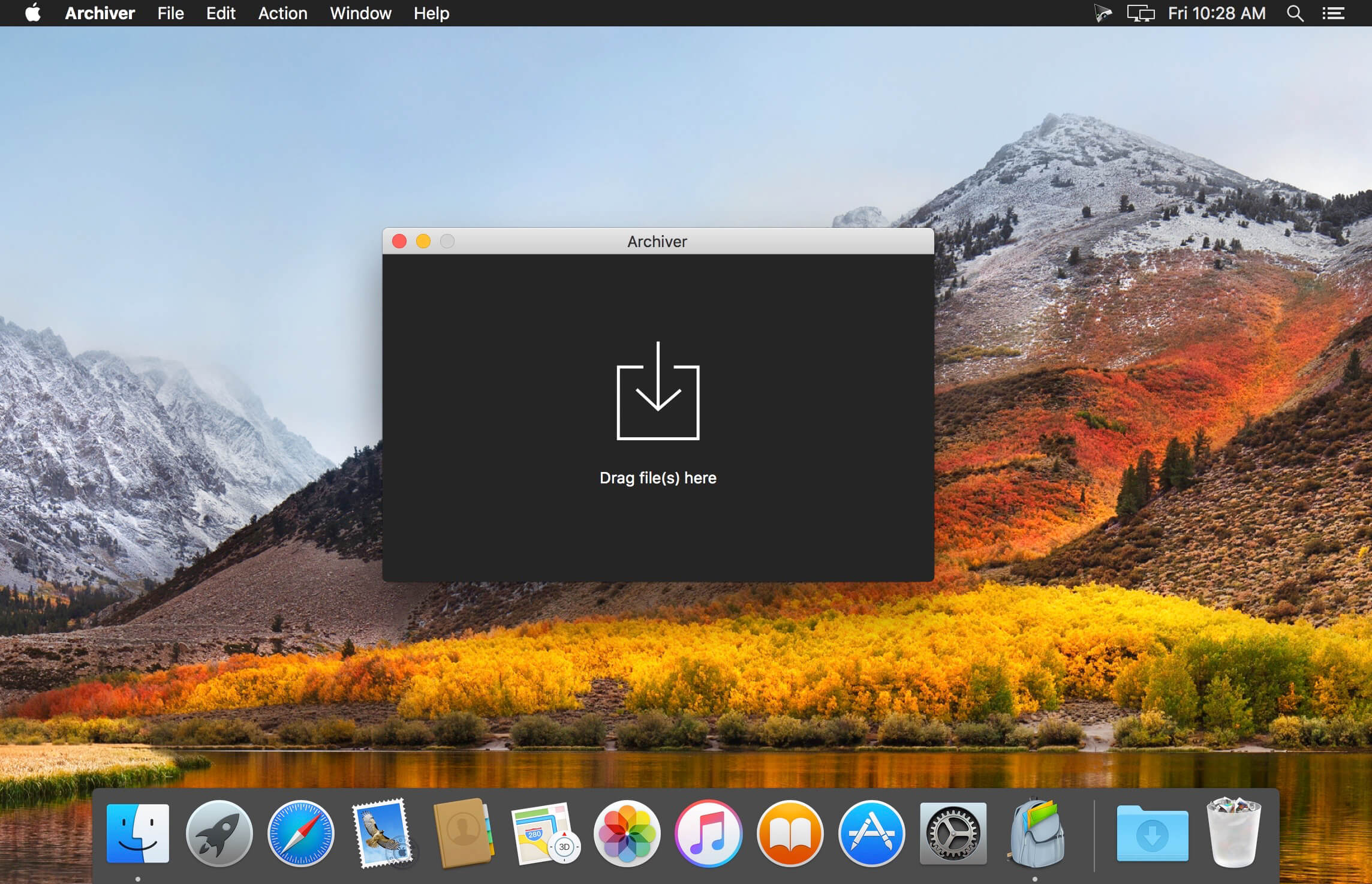Open the Edit menu
The width and height of the screenshot is (1372, 884).
click(x=221, y=13)
